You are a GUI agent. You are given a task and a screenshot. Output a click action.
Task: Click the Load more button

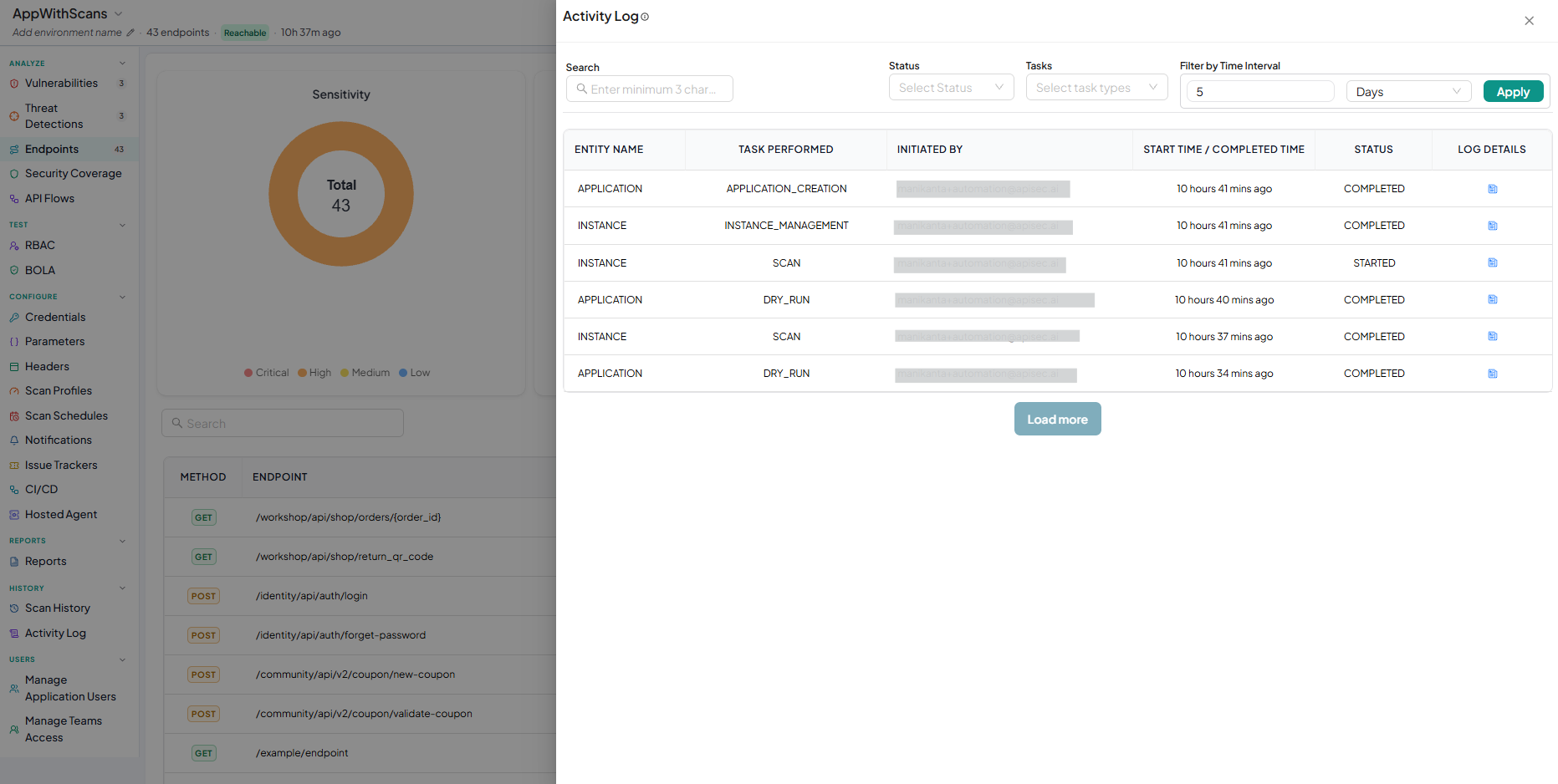click(x=1057, y=419)
